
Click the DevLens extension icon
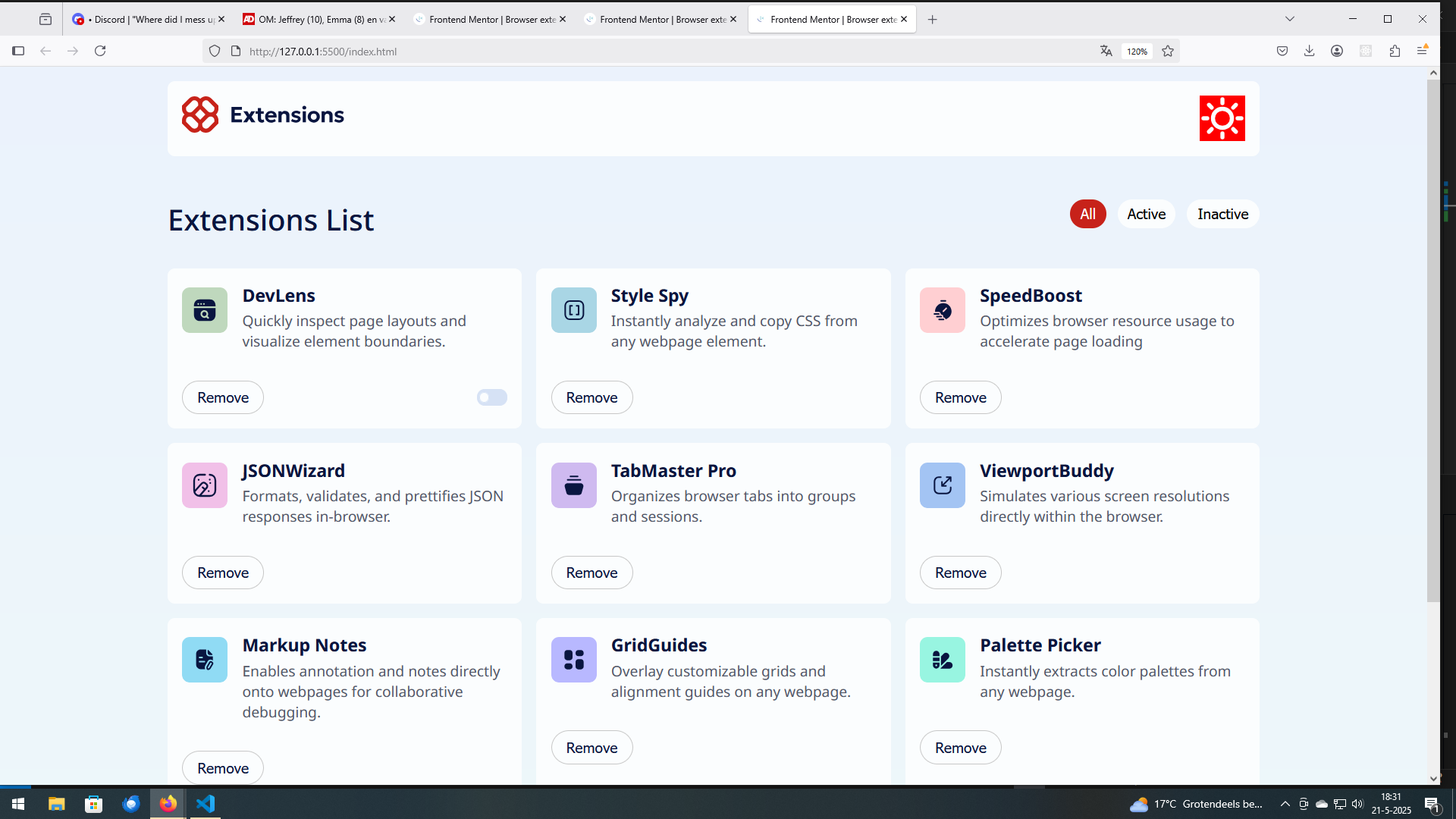pos(205,310)
